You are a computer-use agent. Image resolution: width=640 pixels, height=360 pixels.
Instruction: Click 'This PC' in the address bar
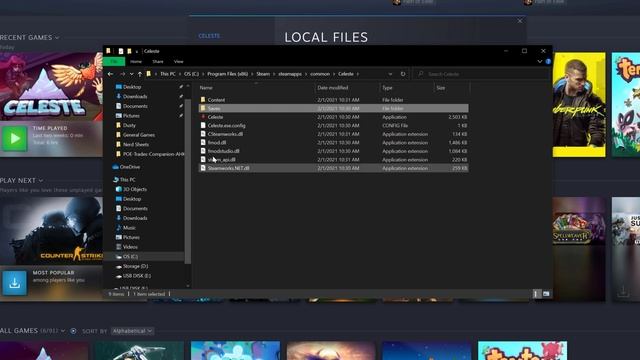167,74
